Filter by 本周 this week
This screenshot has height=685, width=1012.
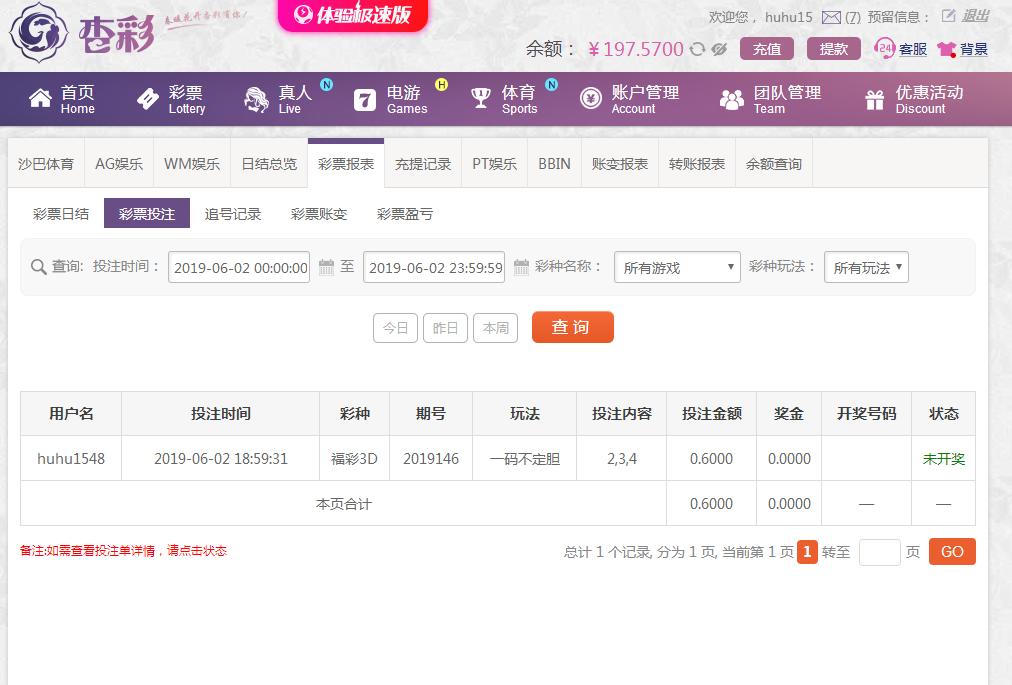[496, 328]
